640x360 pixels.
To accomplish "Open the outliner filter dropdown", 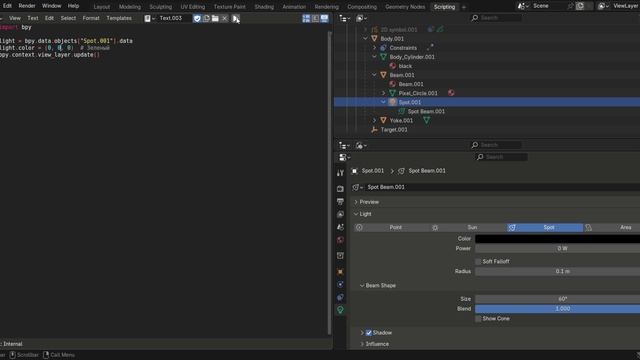I will (x=361, y=18).
